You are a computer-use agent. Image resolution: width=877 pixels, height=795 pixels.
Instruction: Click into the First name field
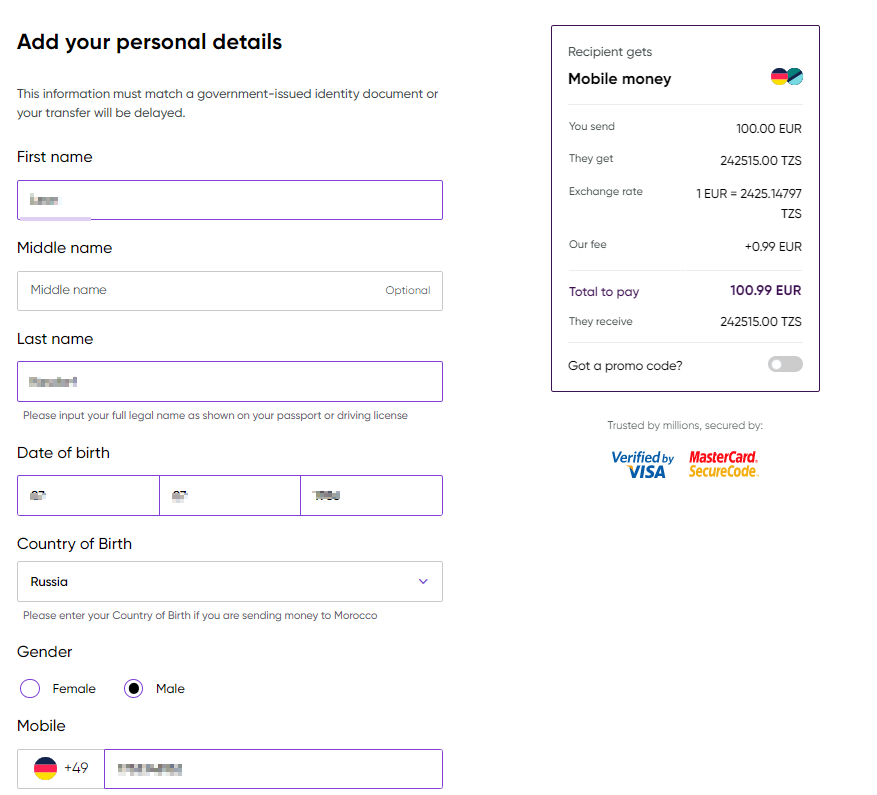pos(229,200)
